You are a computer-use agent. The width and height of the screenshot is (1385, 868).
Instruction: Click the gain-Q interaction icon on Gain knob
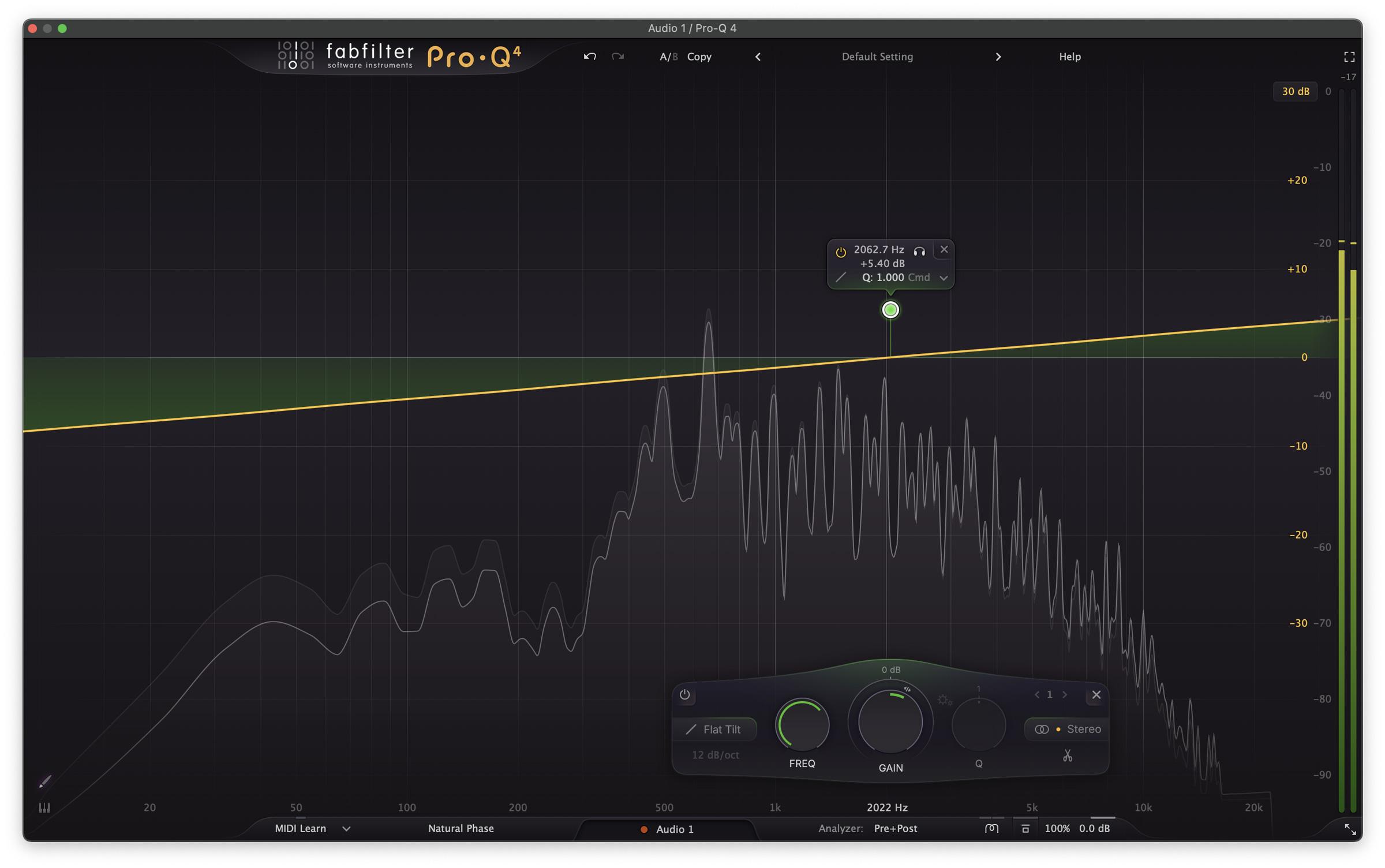(907, 689)
